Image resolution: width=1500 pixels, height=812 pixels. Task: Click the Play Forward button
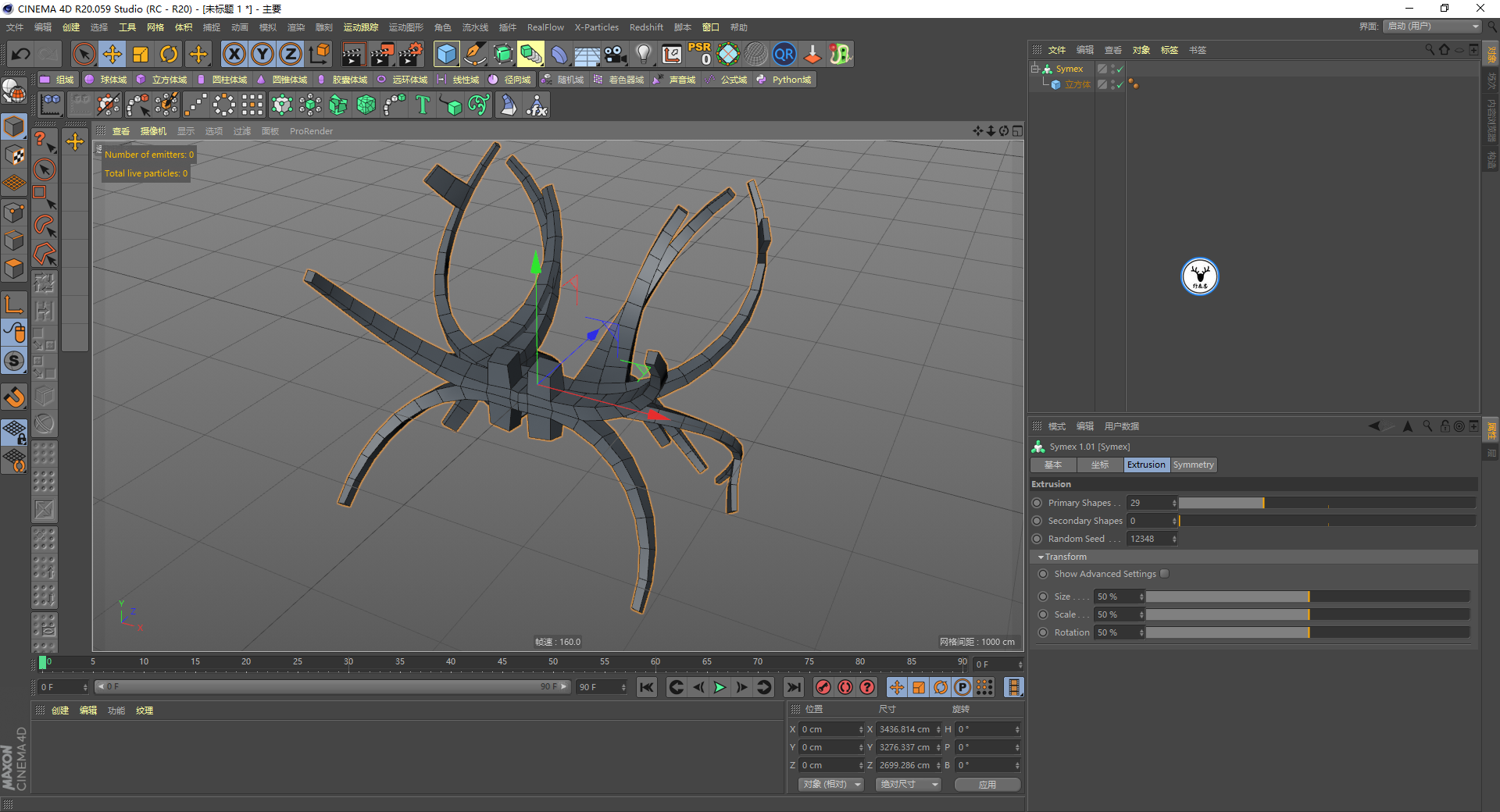(x=720, y=687)
